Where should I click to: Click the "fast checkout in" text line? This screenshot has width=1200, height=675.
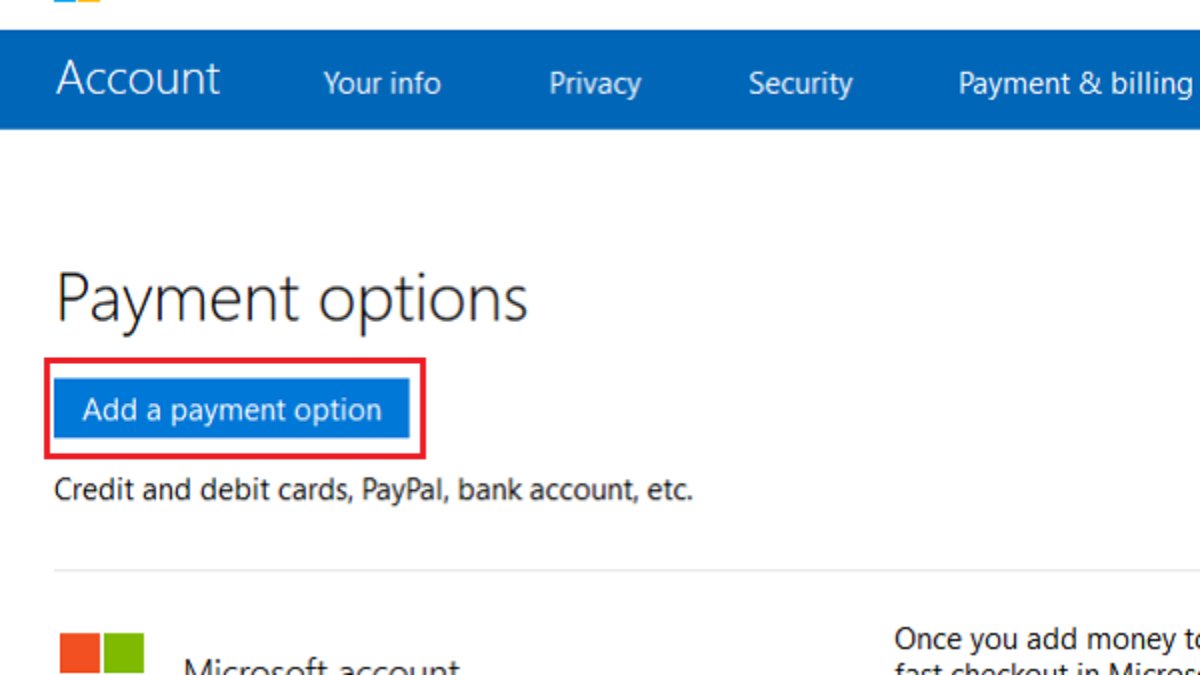[x=1046, y=668]
